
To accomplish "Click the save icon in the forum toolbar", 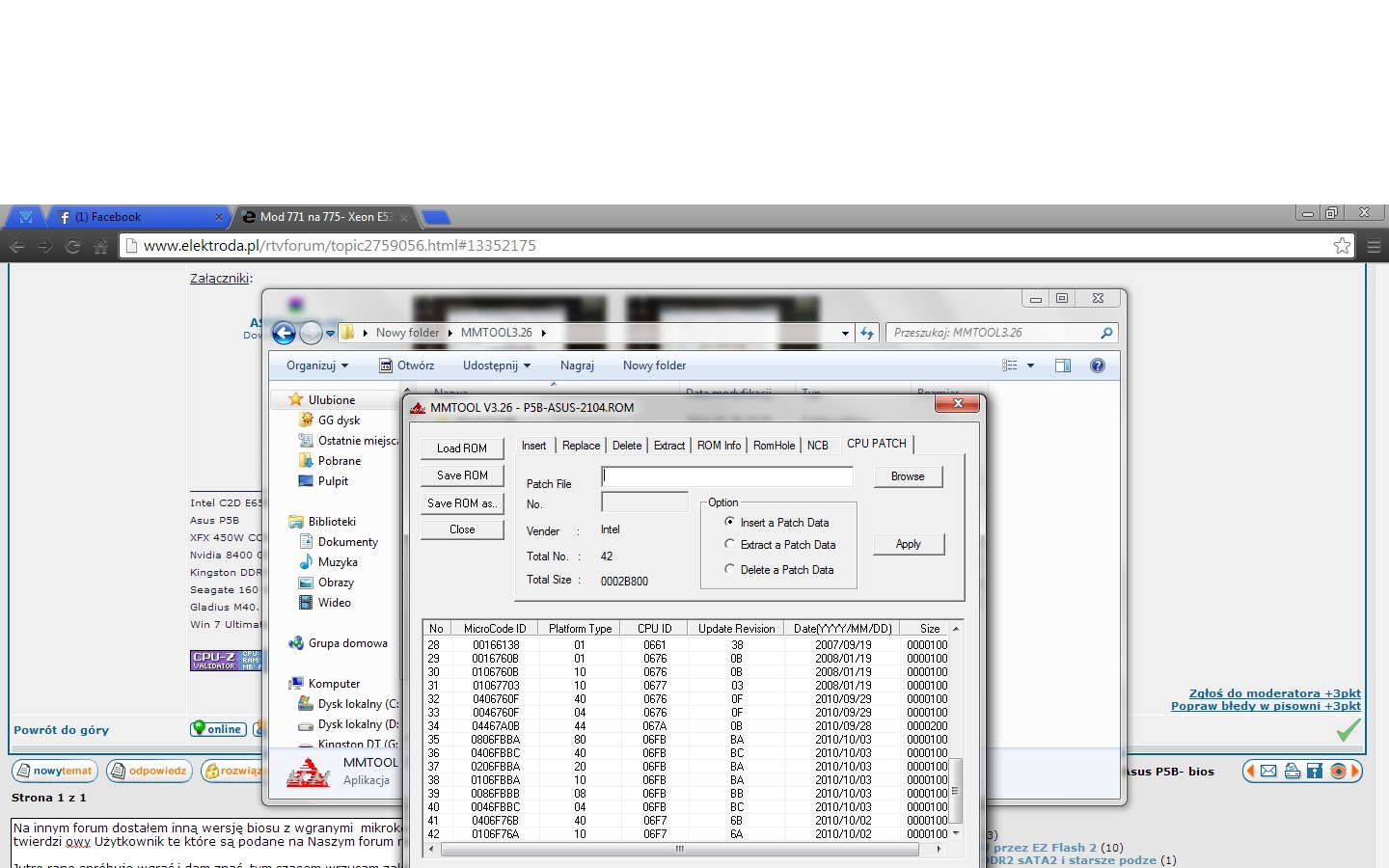I will [x=1315, y=772].
